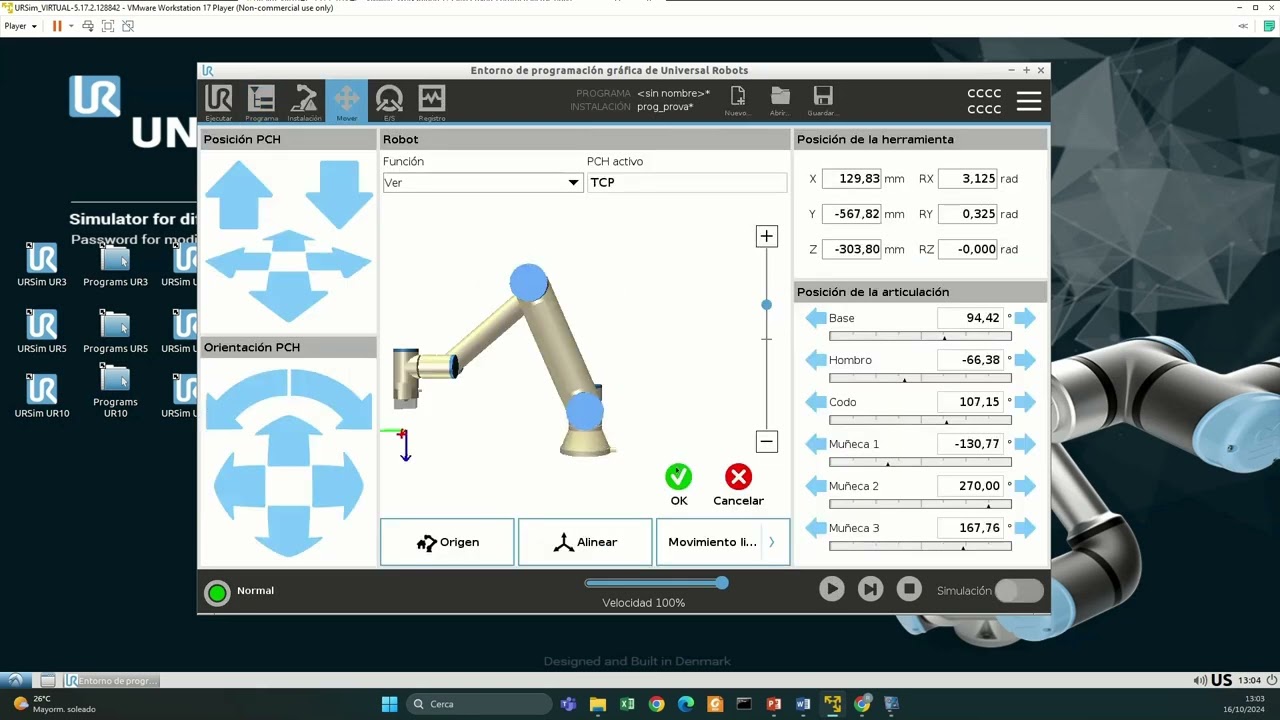Viewport: 1280px width, 720px height.
Task: Click the Normal robot status indicator
Action: tap(217, 592)
